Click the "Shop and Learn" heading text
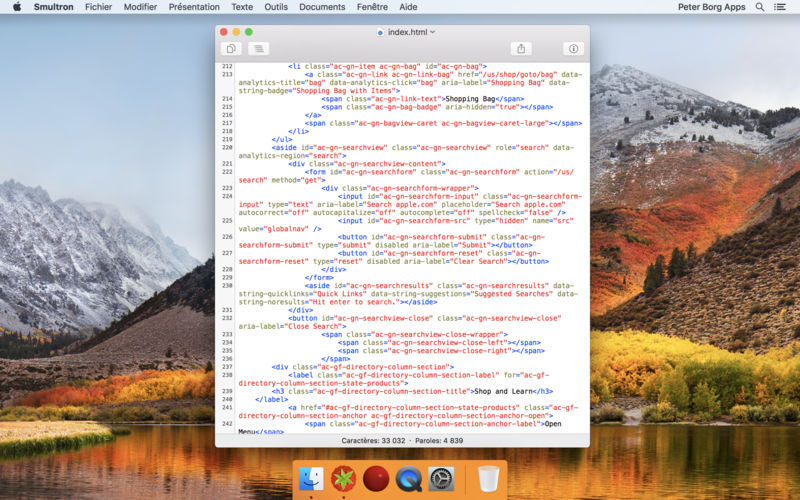 [504, 391]
